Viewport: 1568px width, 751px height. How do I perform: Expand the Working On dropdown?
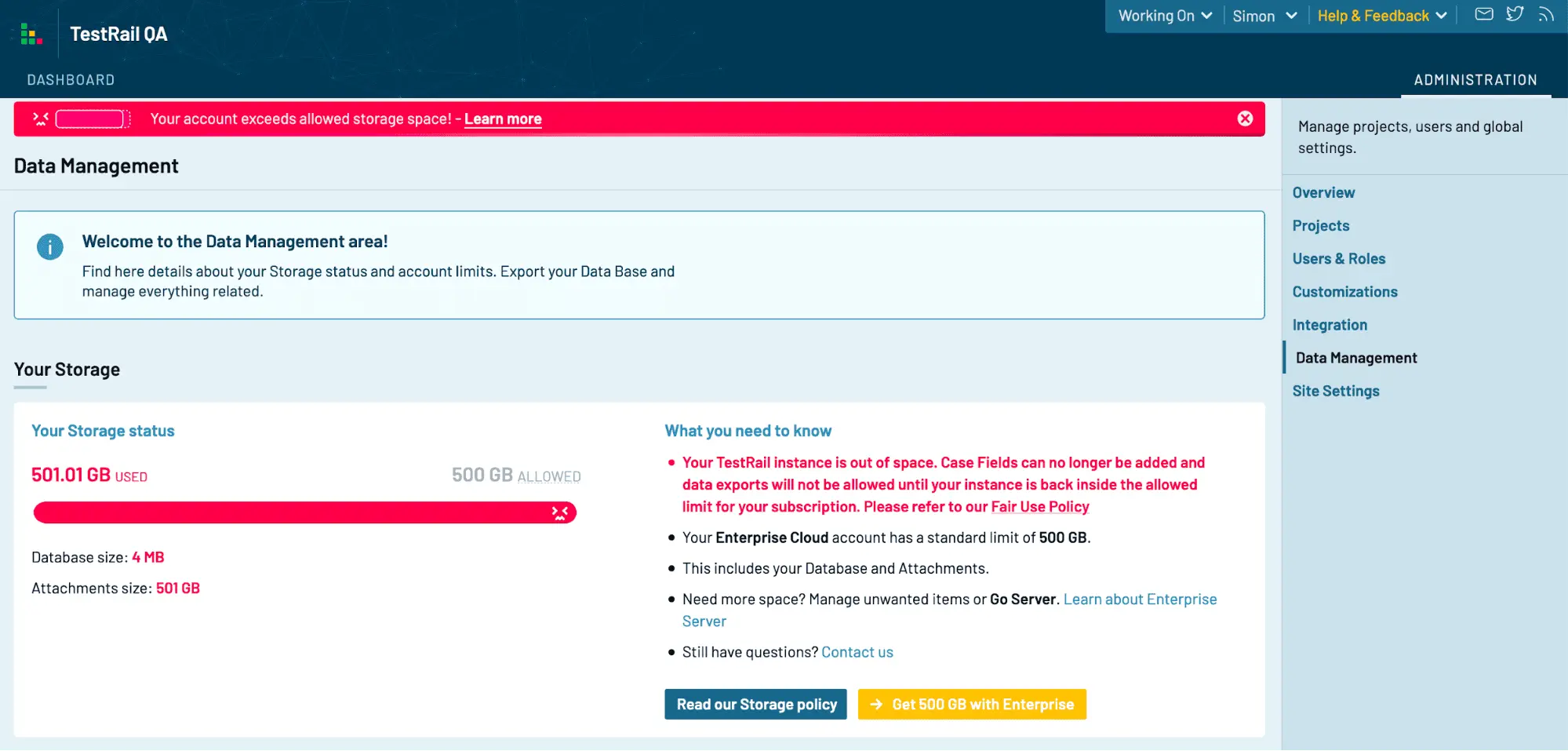tap(1165, 16)
